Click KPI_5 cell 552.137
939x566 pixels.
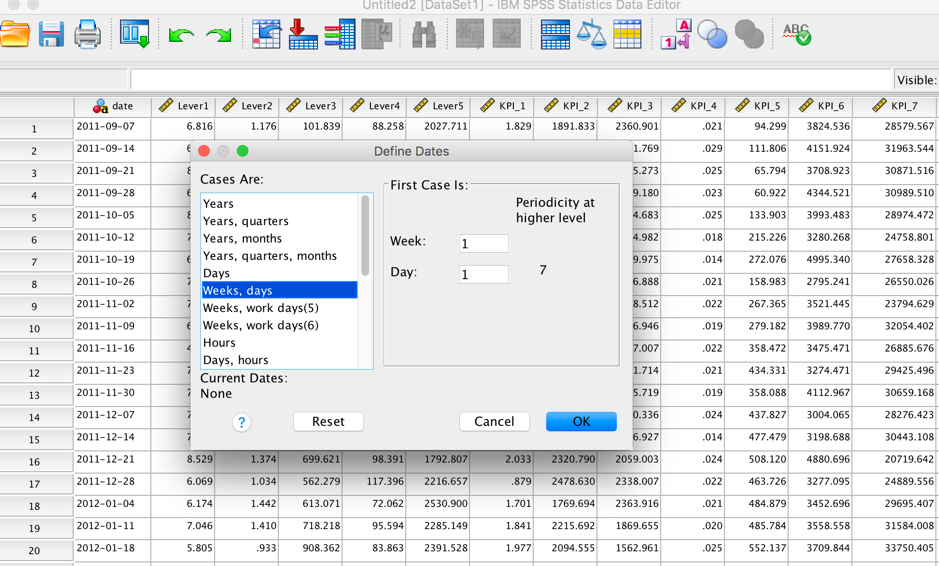click(x=757, y=548)
